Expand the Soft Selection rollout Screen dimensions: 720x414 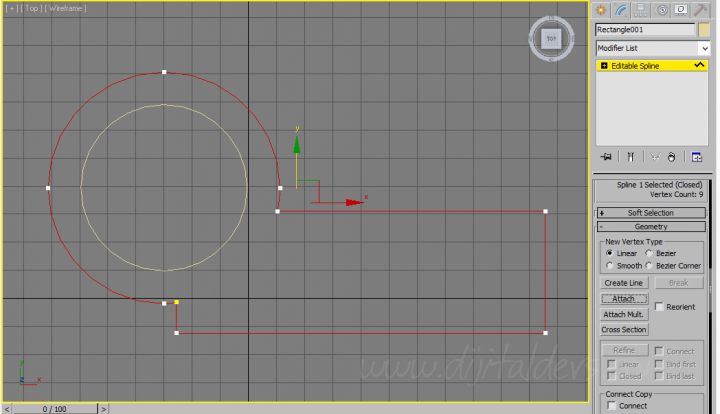pos(651,213)
